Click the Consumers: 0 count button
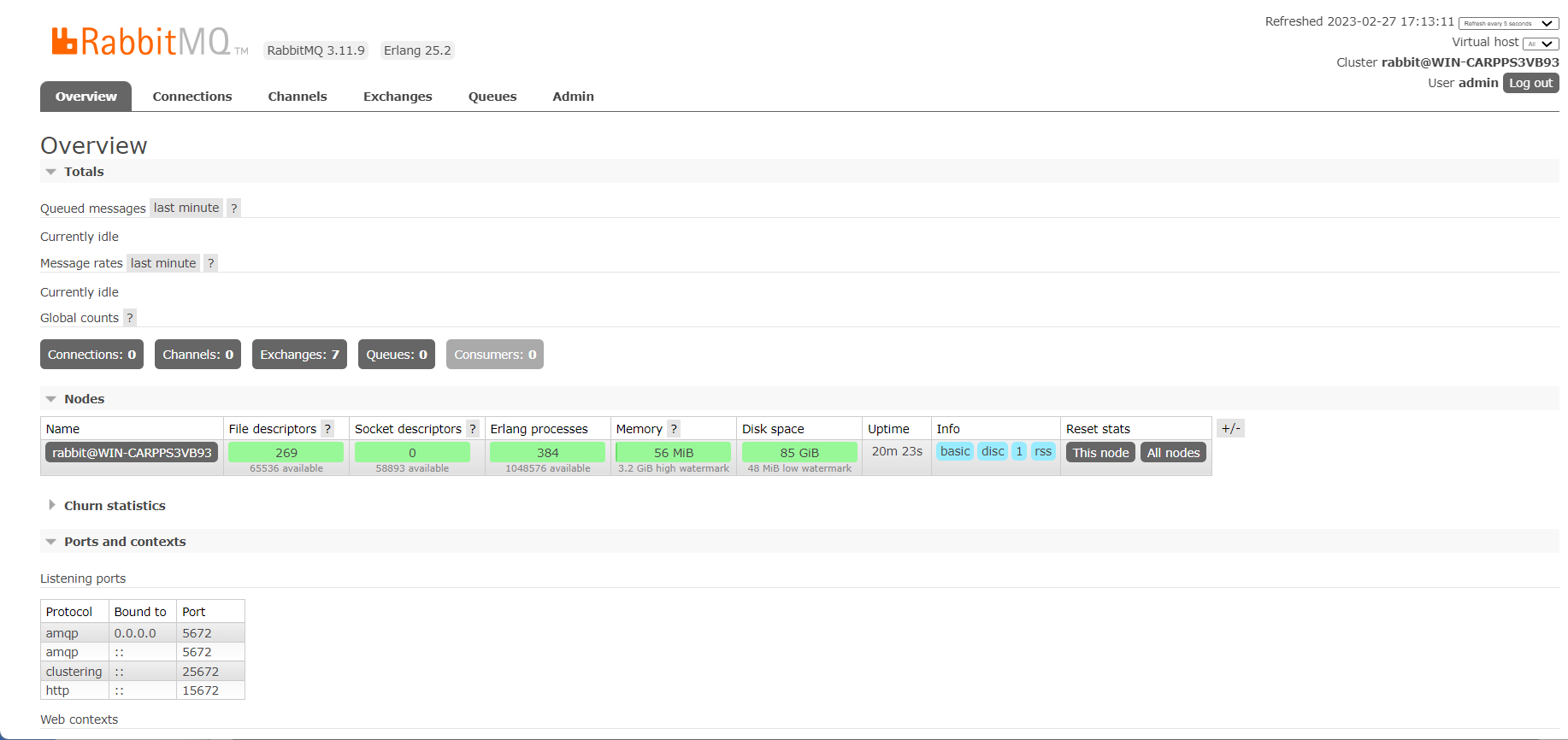 pos(495,355)
